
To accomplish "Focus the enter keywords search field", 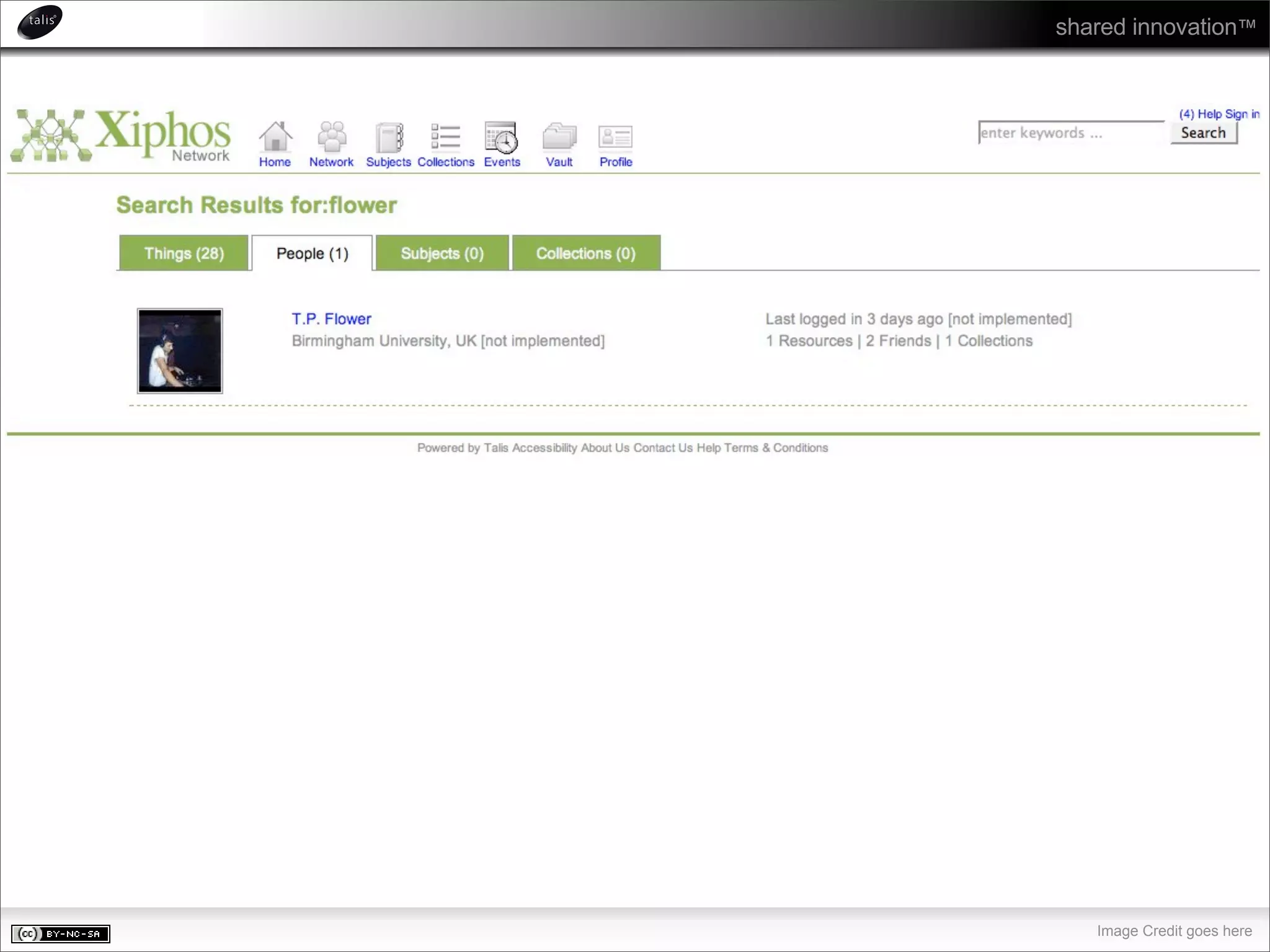I will click(1071, 133).
